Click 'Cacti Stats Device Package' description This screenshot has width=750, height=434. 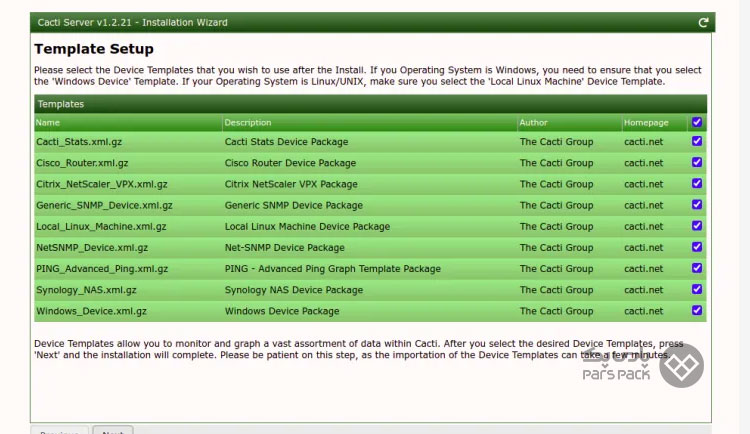pyautogui.click(x=287, y=142)
